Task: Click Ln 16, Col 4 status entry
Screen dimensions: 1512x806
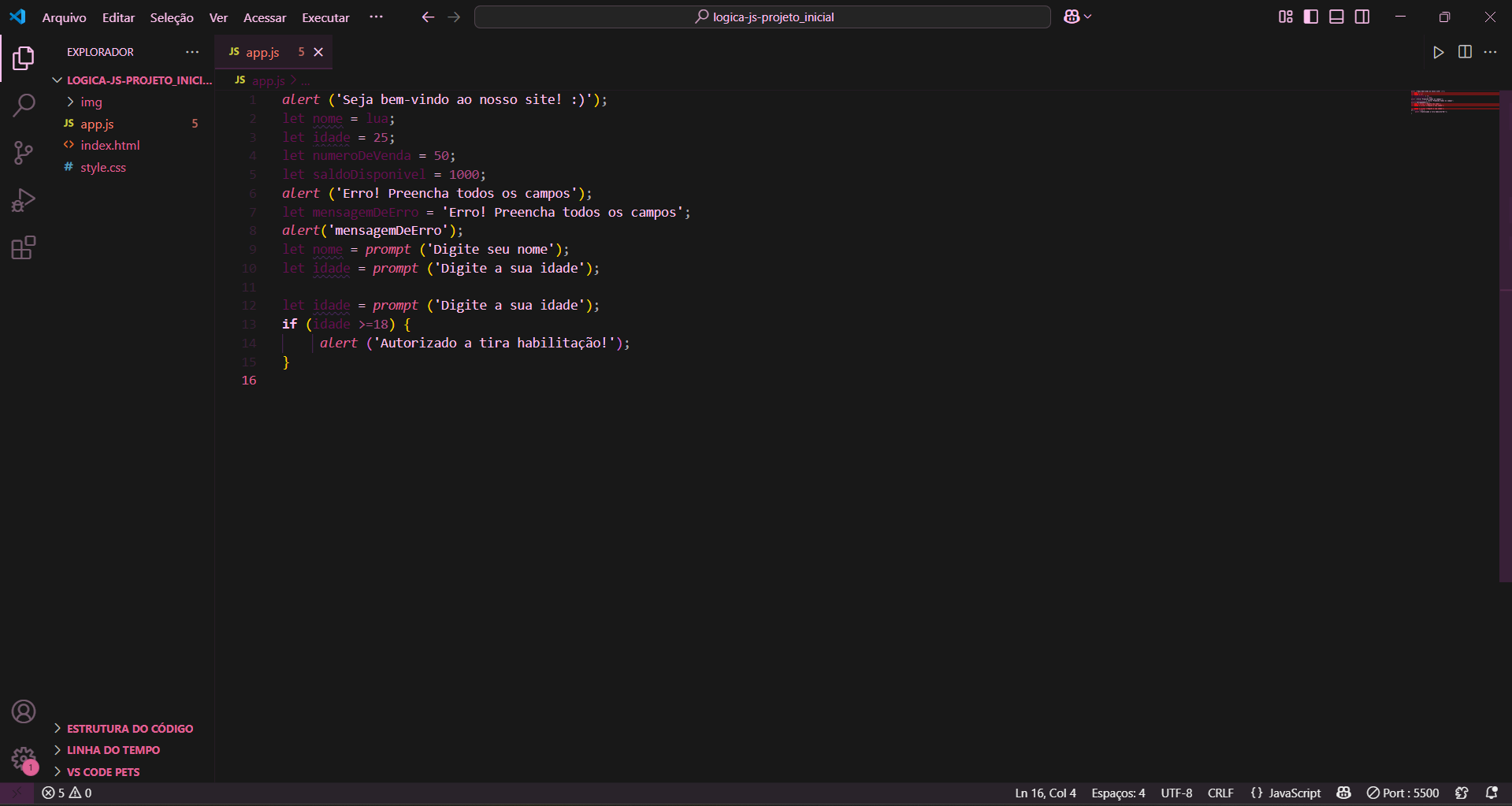Action: click(1046, 793)
